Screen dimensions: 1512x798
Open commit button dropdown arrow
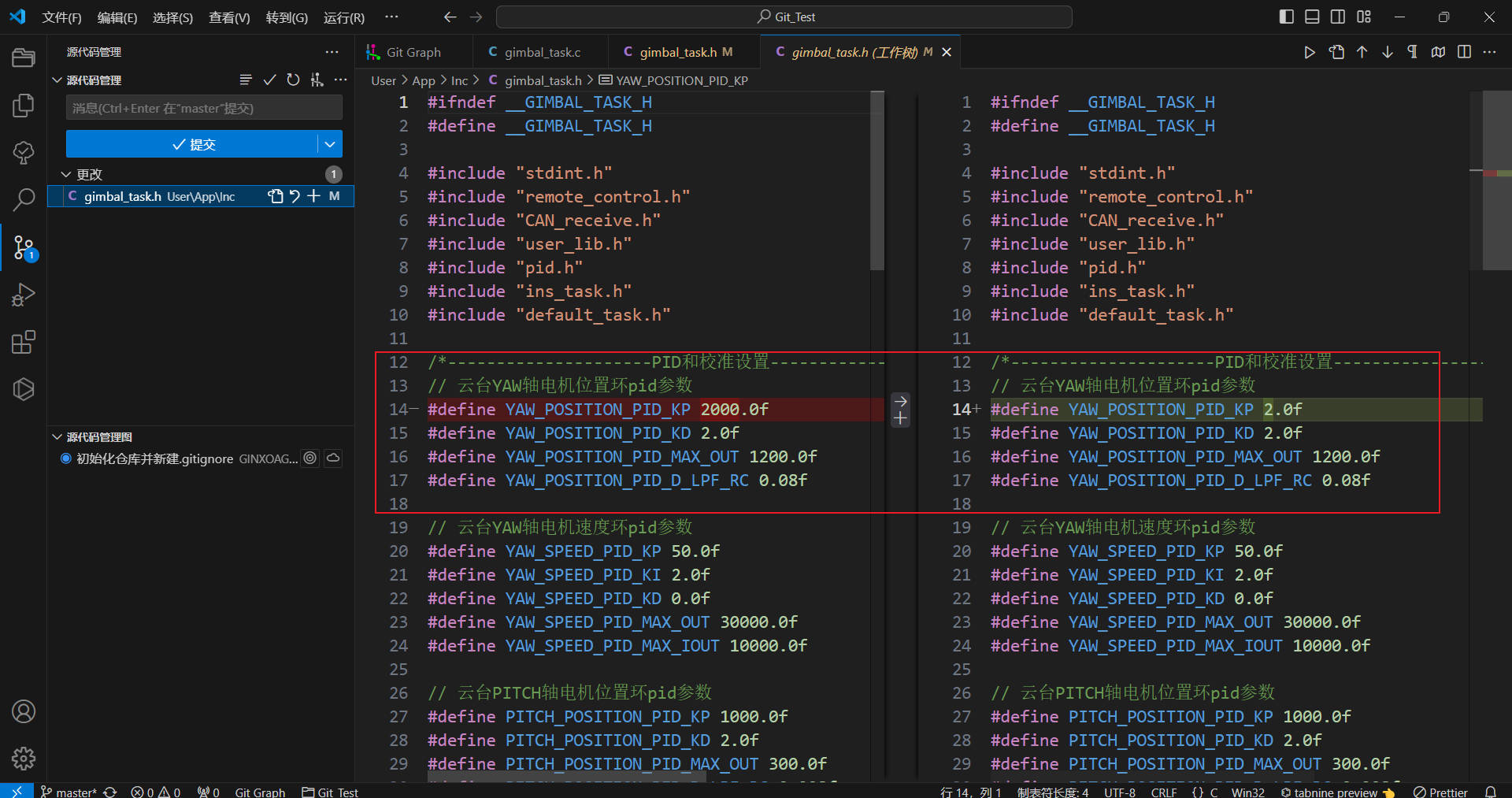tap(330, 144)
